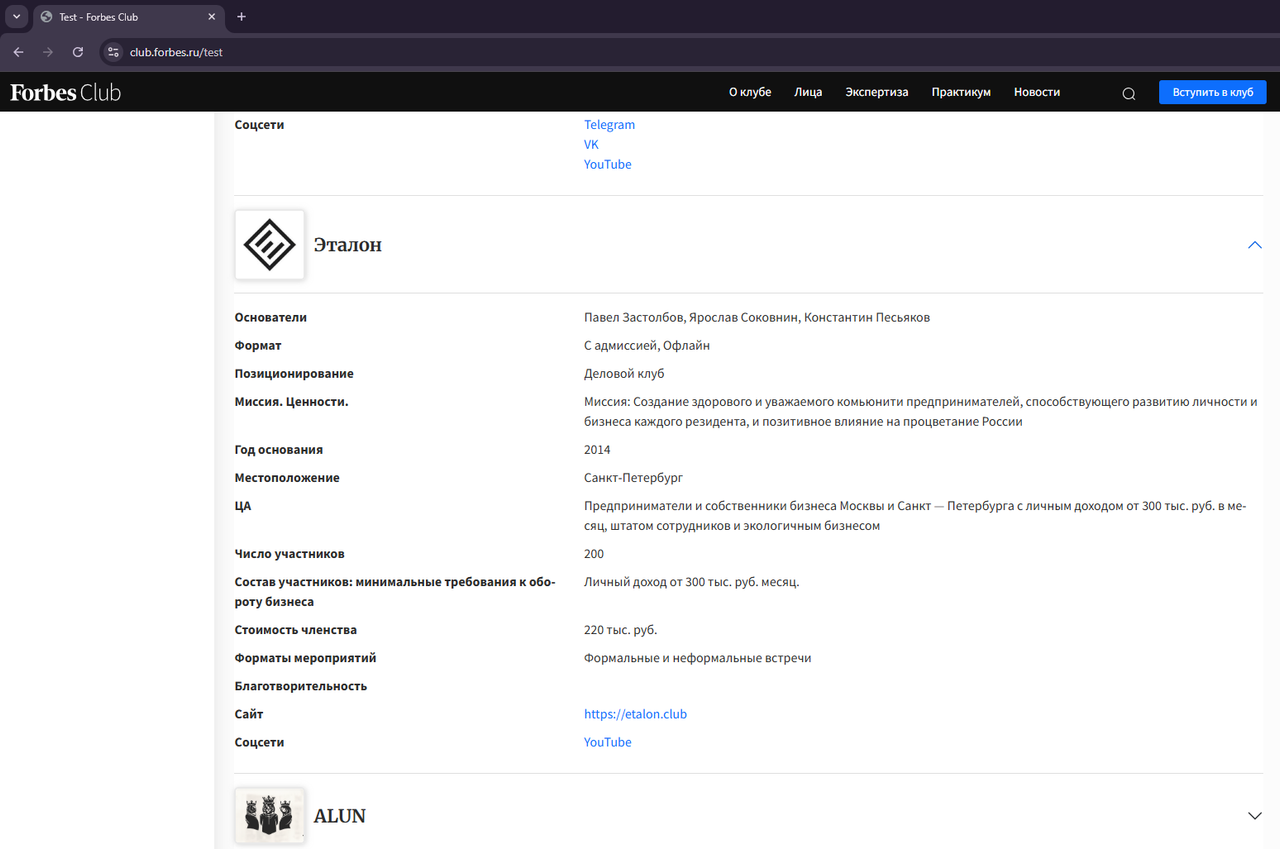The image size is (1280, 849).
Task: Click the Forbes Club logo
Action: click(66, 93)
